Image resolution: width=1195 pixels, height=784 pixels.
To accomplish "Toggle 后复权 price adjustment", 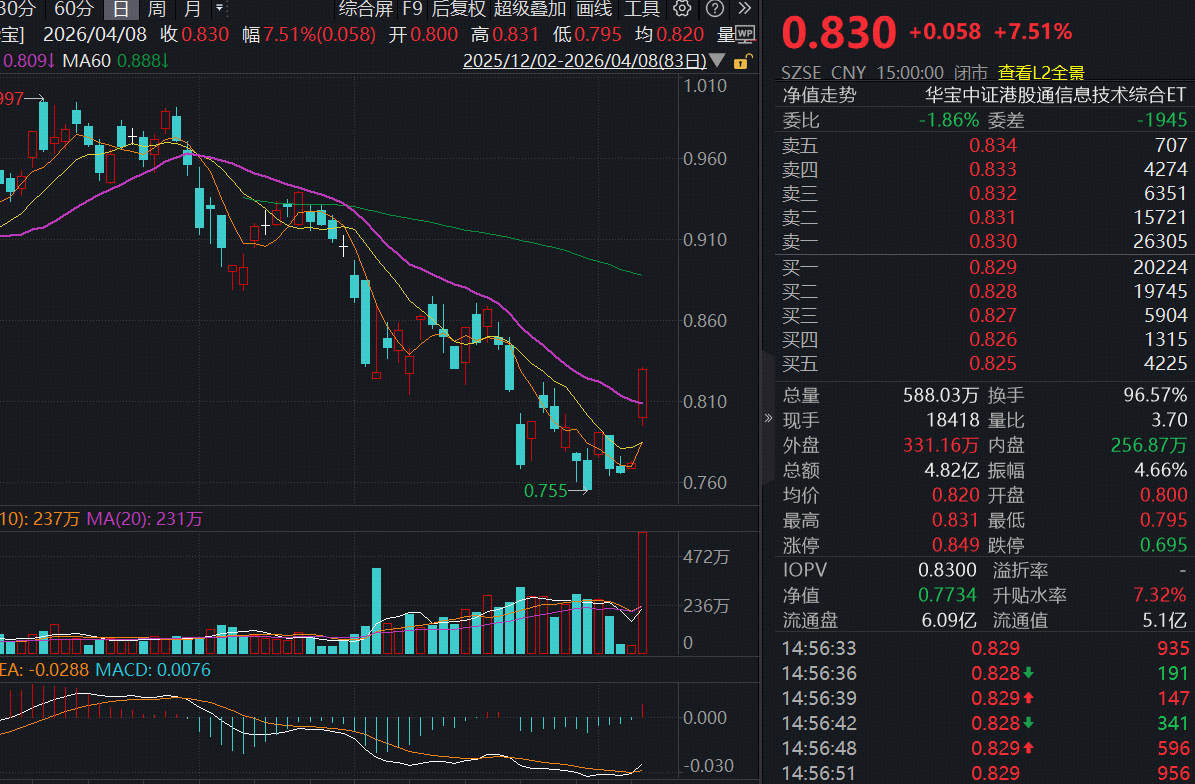I will coord(459,10).
